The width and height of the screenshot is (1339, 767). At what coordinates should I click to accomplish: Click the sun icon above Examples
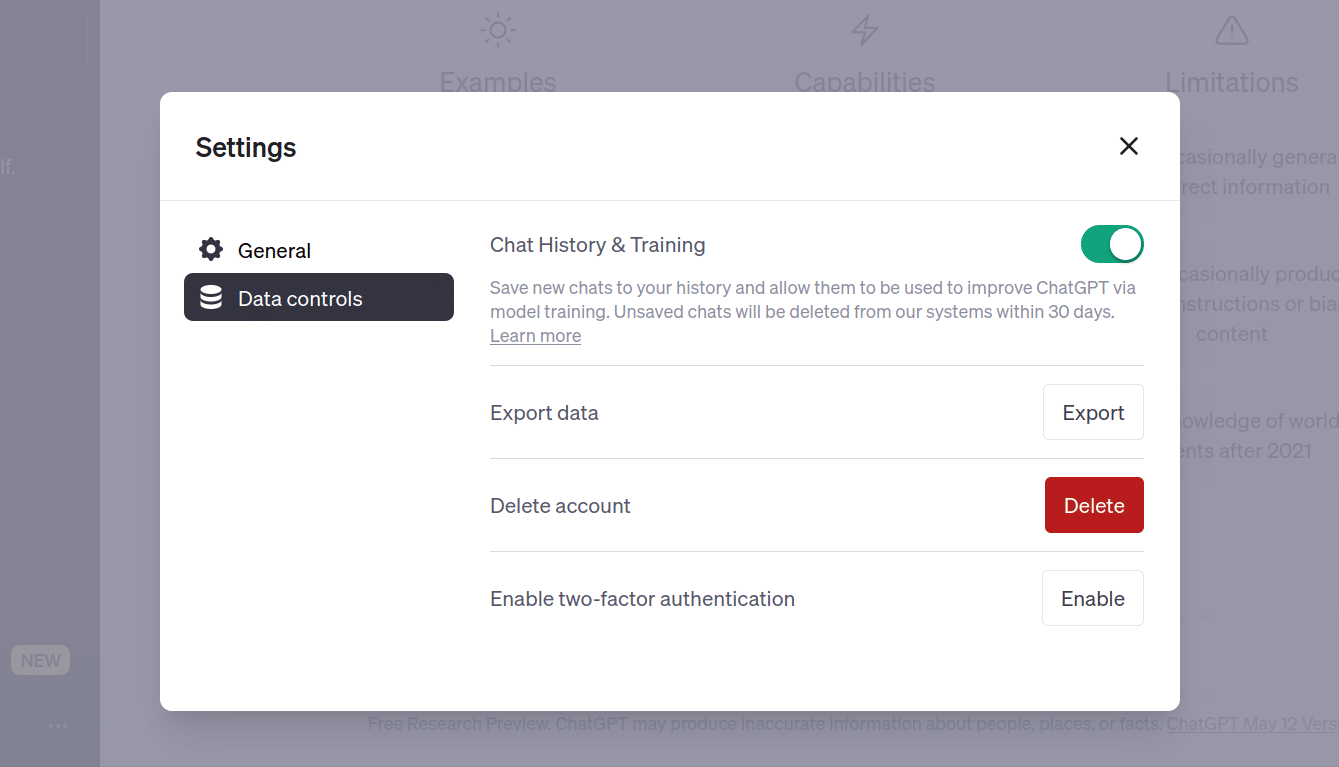pyautogui.click(x=497, y=31)
